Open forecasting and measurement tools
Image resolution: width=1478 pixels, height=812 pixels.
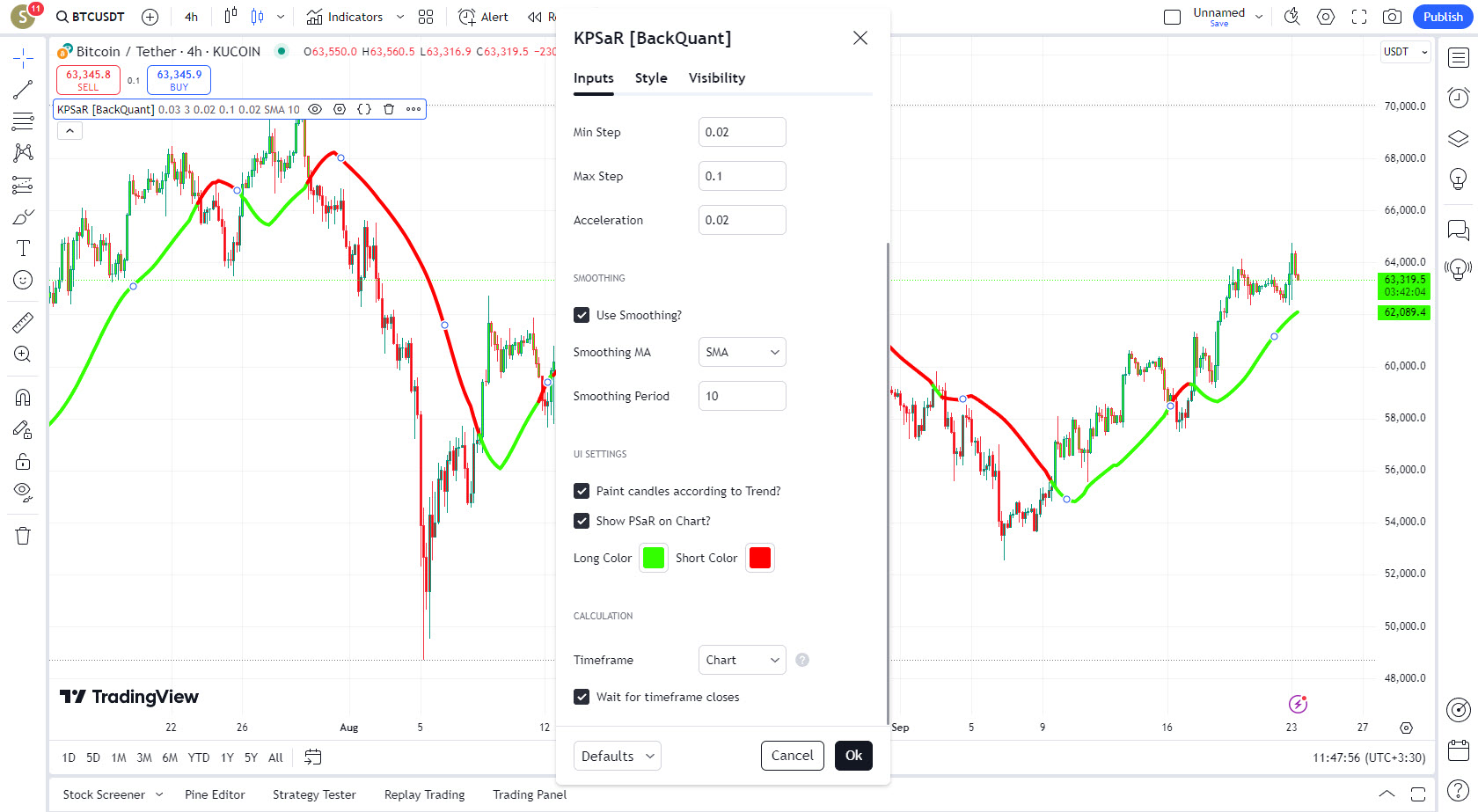23,185
